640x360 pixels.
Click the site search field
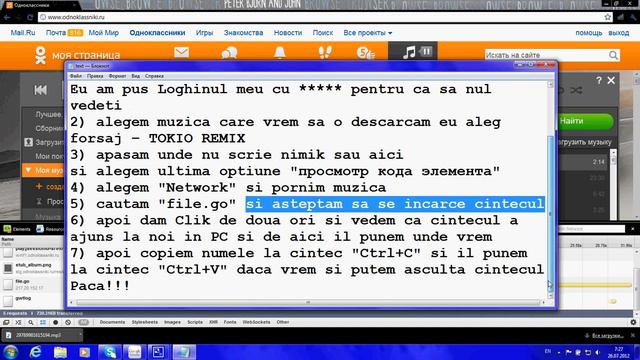pos(546,55)
